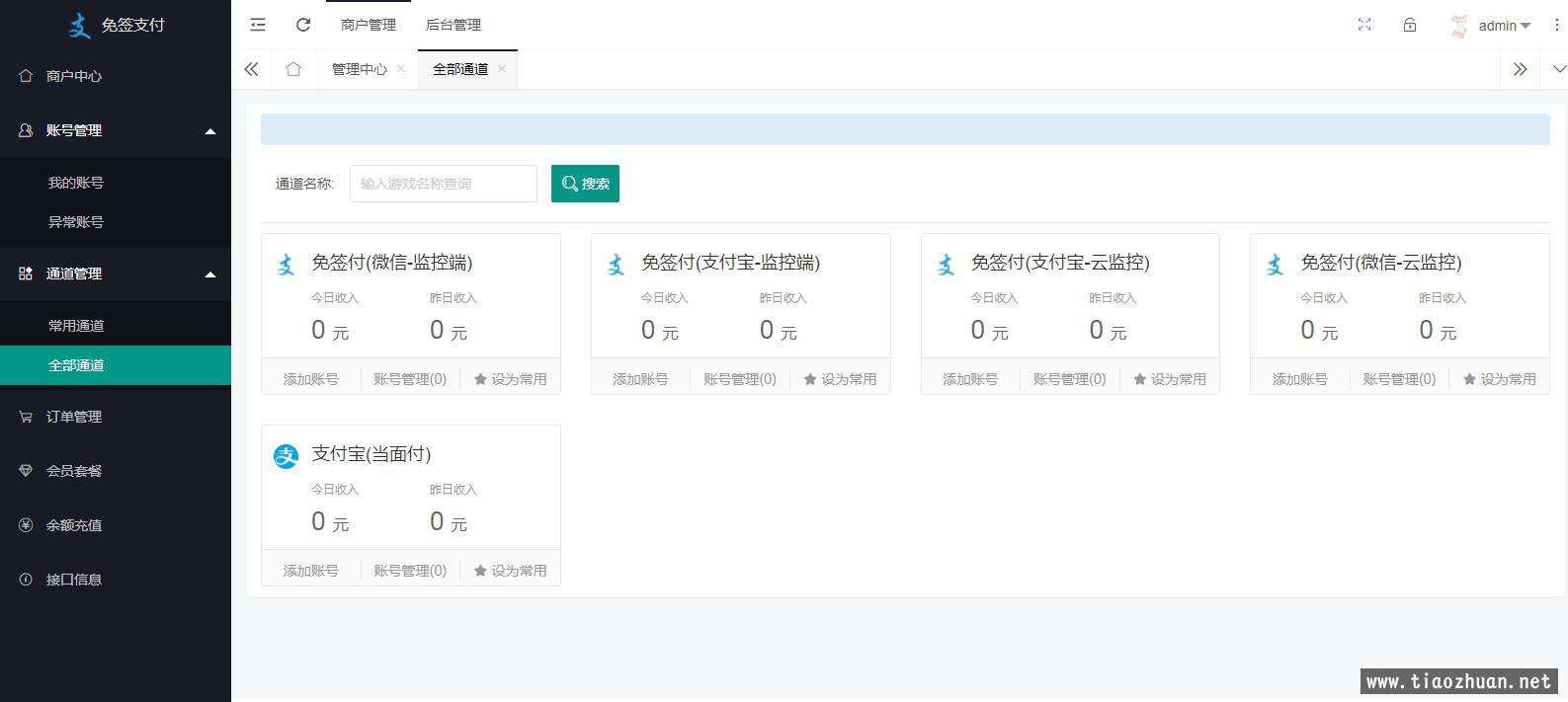
Task: Click the green 搜索 button
Action: [x=585, y=184]
